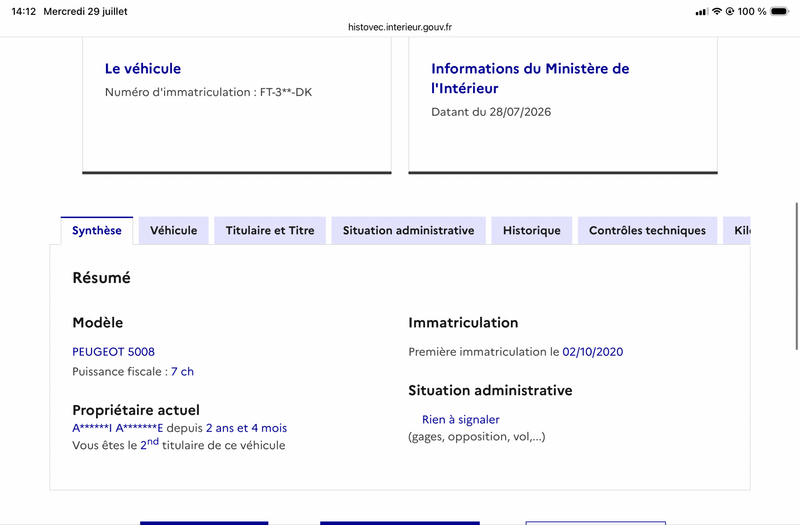Show the Contrôles techniques tab
The width and height of the screenshot is (800, 525).
pyautogui.click(x=647, y=231)
